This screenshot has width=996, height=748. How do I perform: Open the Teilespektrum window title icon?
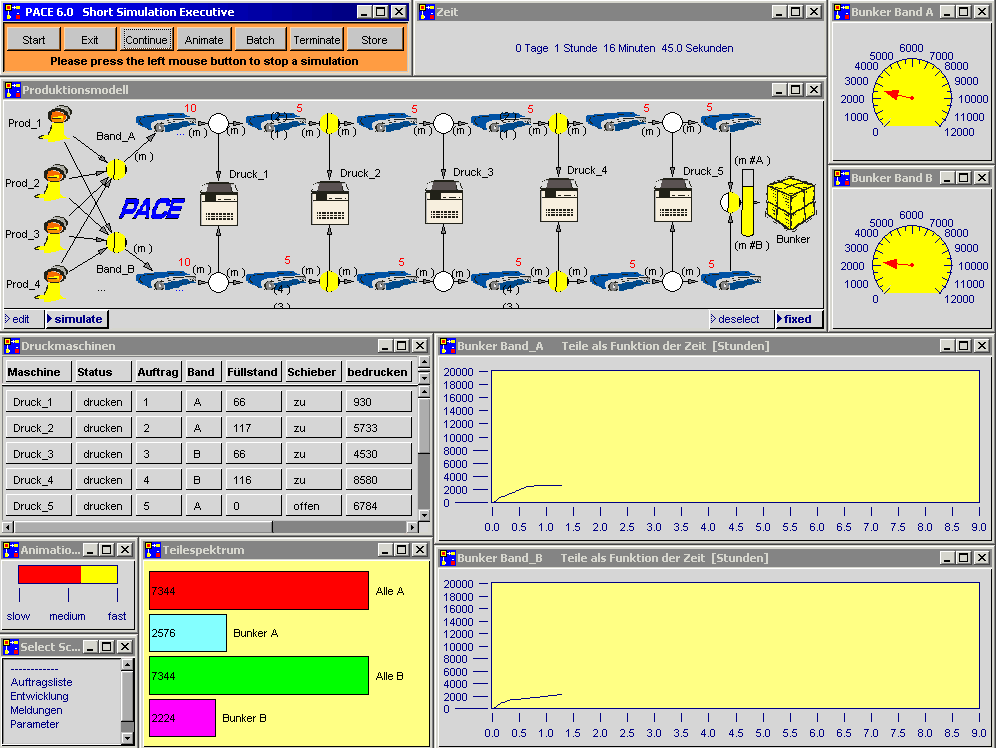click(152, 550)
